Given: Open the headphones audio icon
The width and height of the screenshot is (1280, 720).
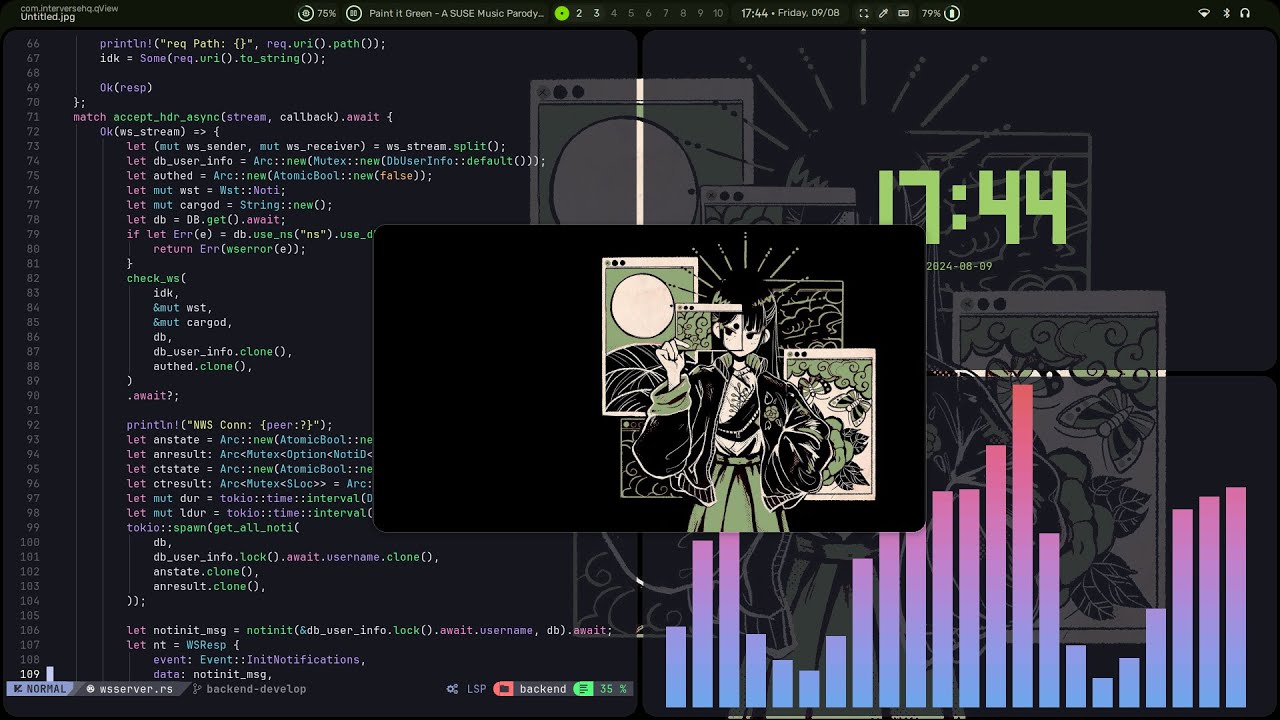Looking at the screenshot, I should point(1245,13).
